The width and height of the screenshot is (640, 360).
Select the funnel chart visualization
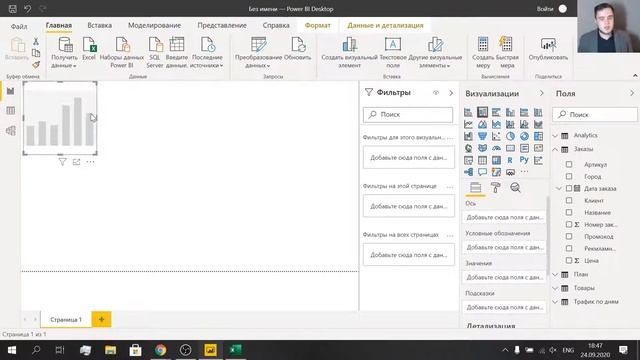pyautogui.click(x=482, y=136)
